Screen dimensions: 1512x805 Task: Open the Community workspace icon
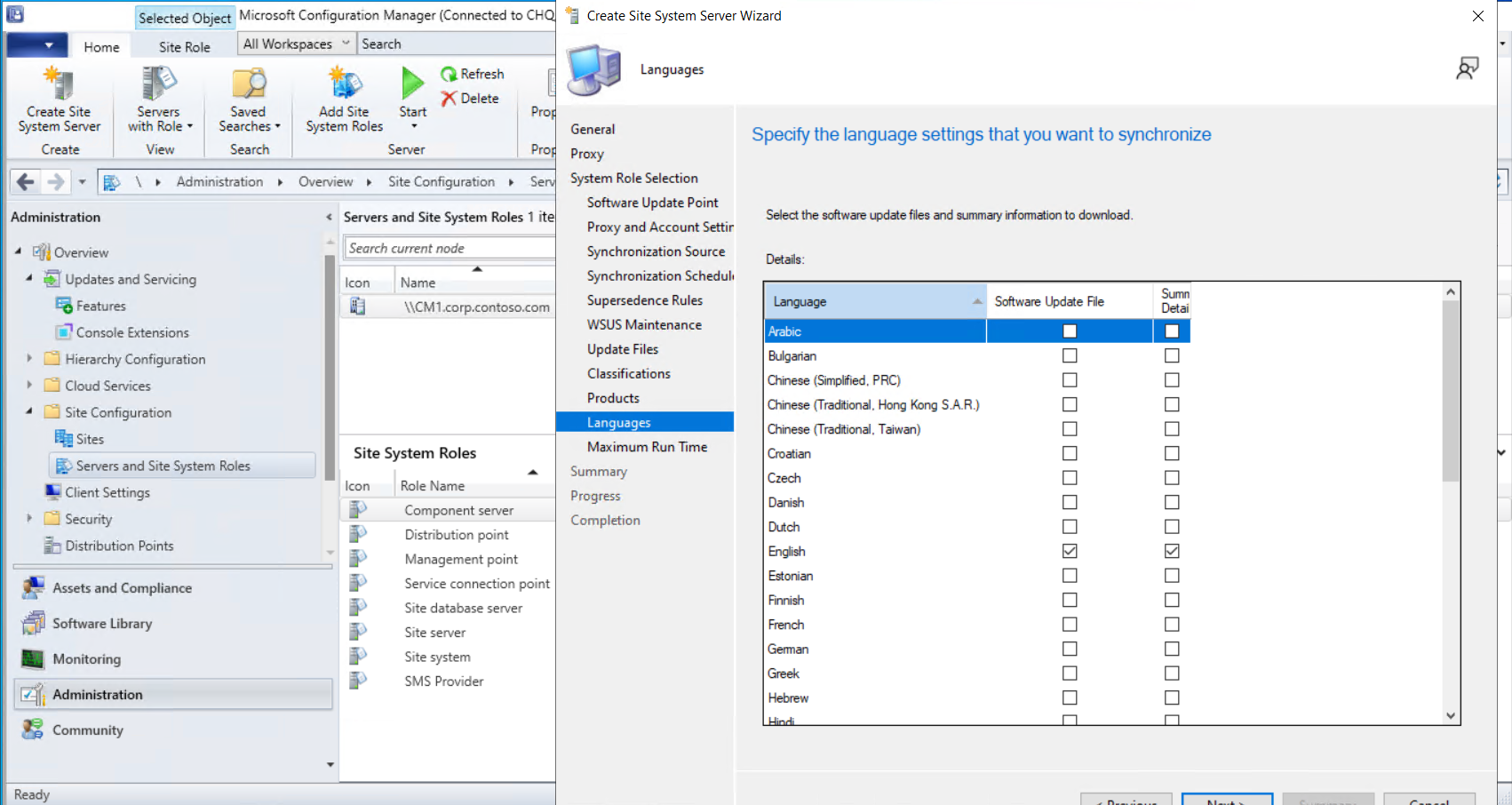(x=33, y=730)
